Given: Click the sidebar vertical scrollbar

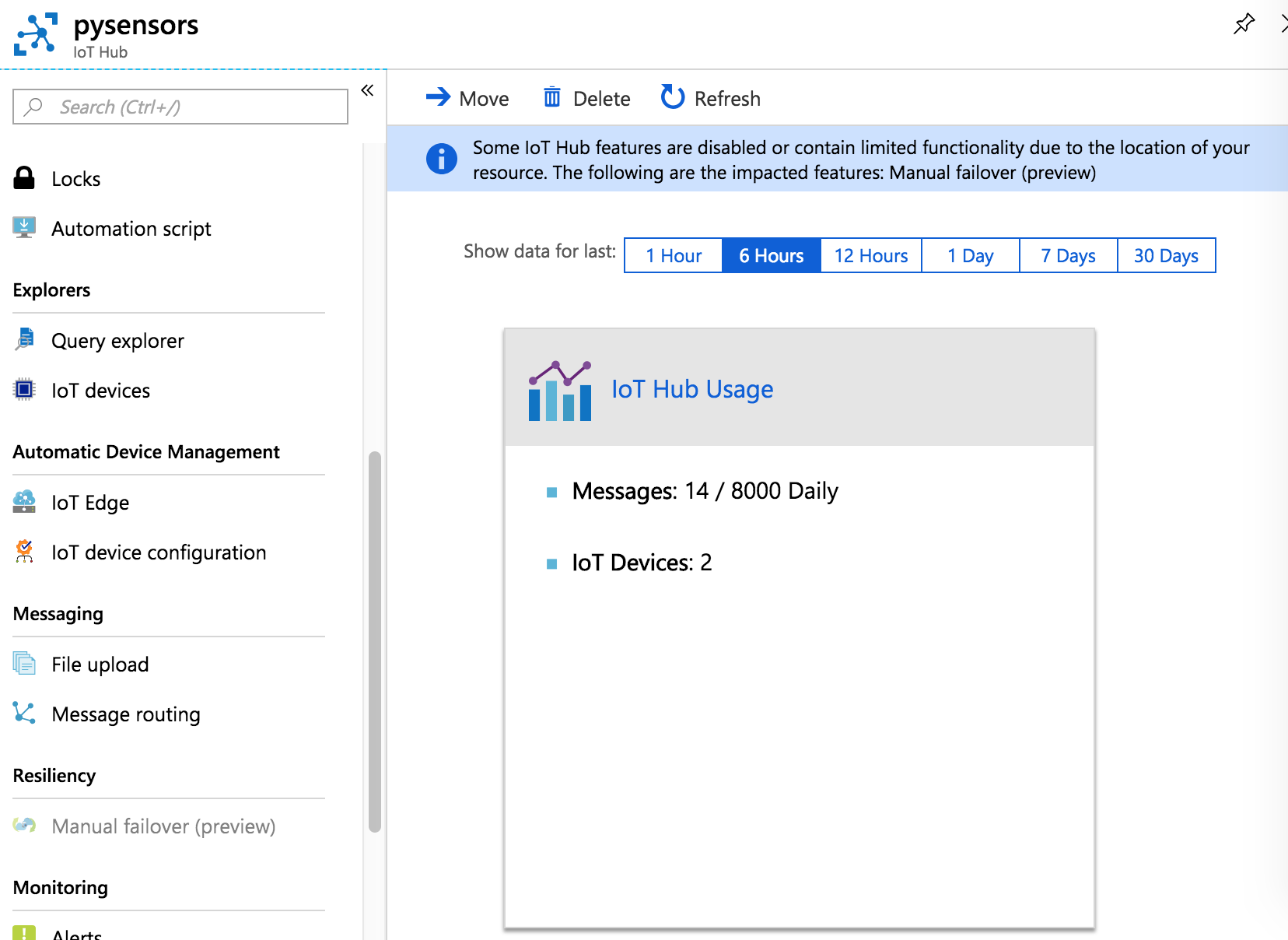Looking at the screenshot, I should pos(375,641).
